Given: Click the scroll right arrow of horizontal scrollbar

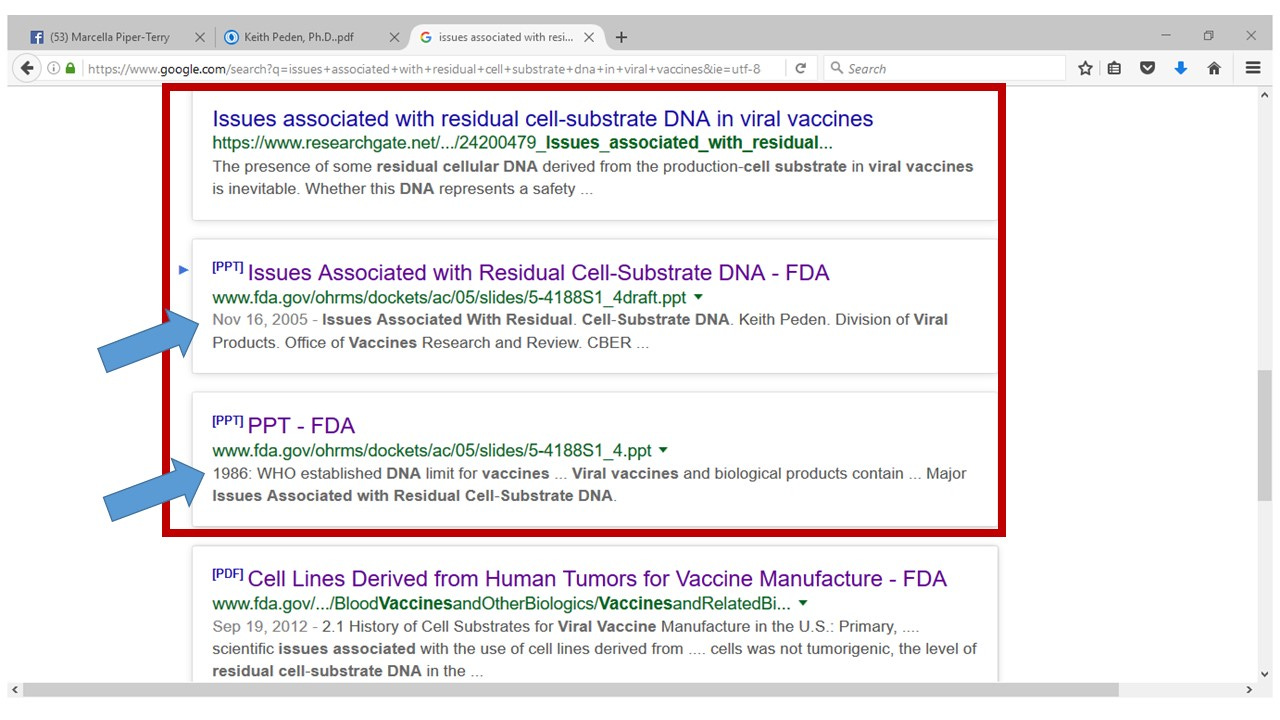Looking at the screenshot, I should pos(1250,690).
